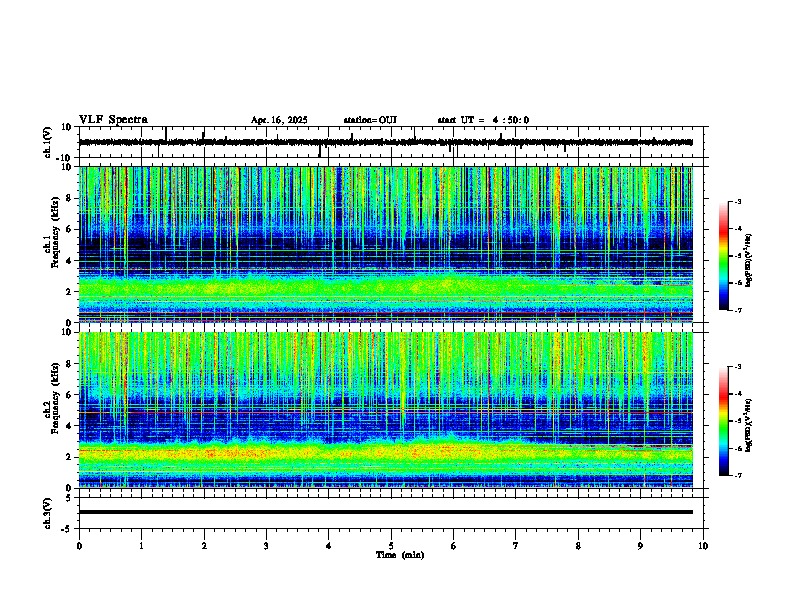
Task: Click the "station=OUI" label
Action: (370, 120)
